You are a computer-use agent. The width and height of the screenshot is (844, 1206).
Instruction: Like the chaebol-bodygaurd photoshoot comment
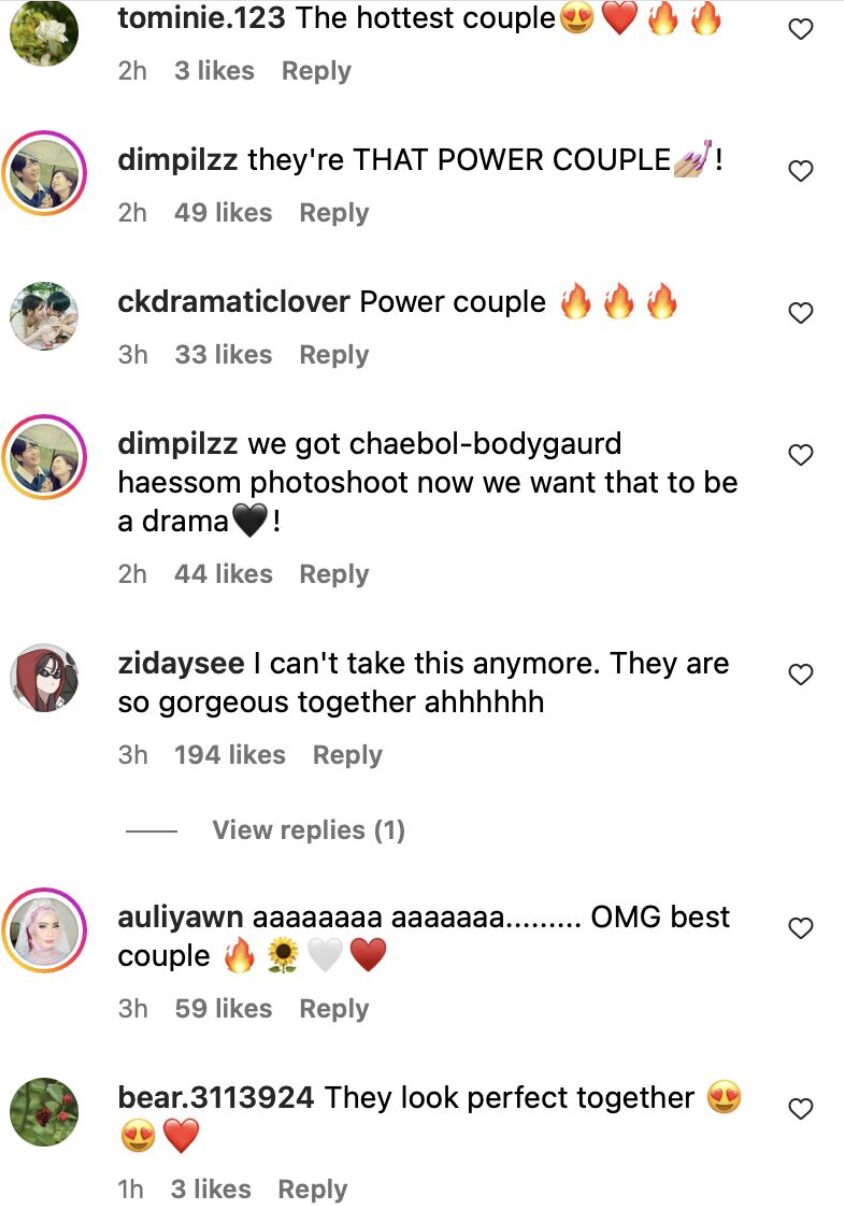click(x=800, y=456)
